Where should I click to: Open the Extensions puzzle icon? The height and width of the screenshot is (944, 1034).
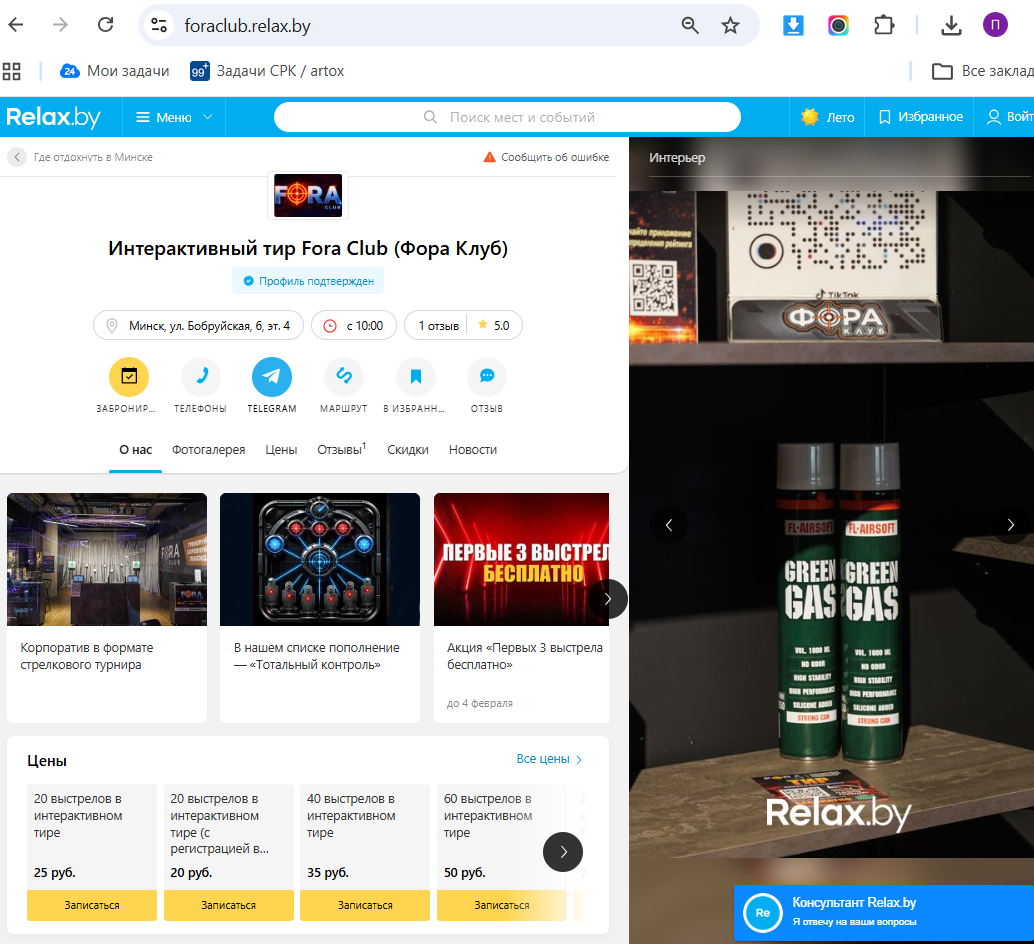[x=884, y=26]
